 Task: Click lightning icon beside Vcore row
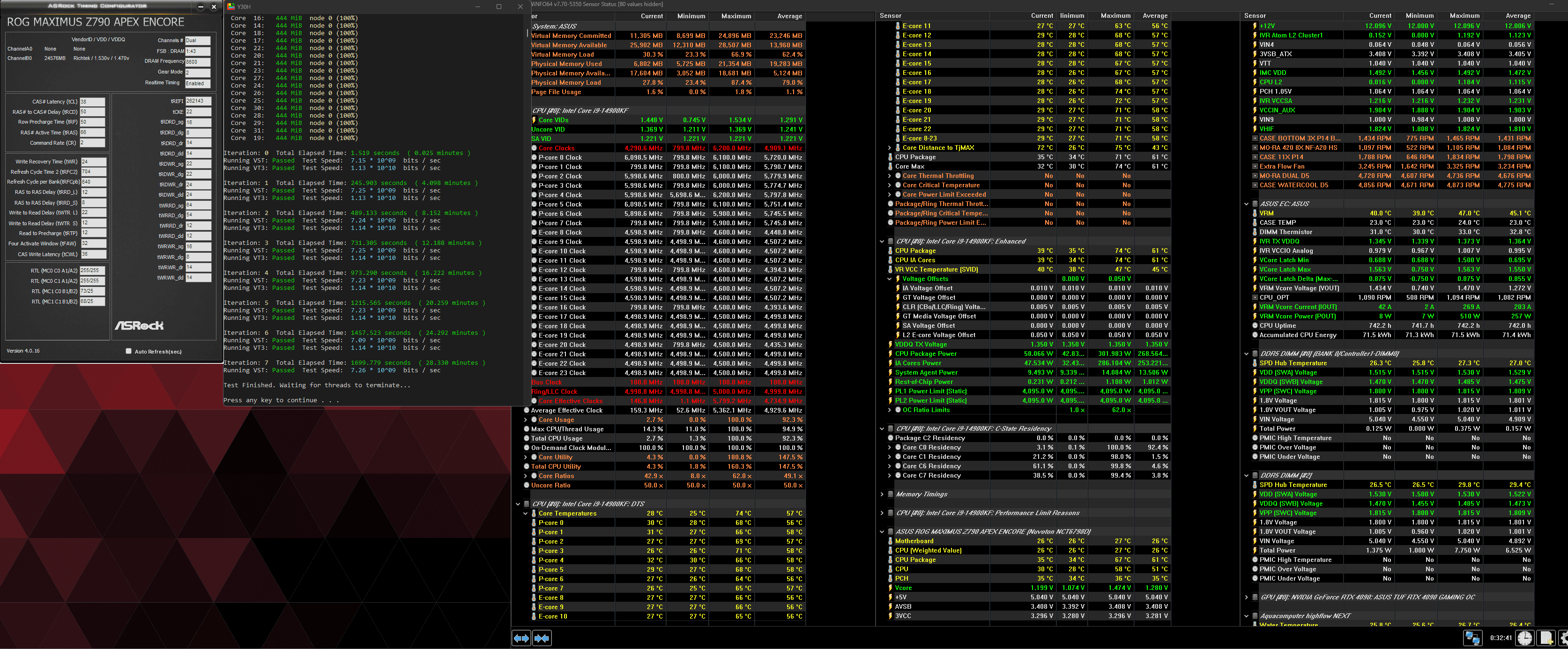pos(891,588)
